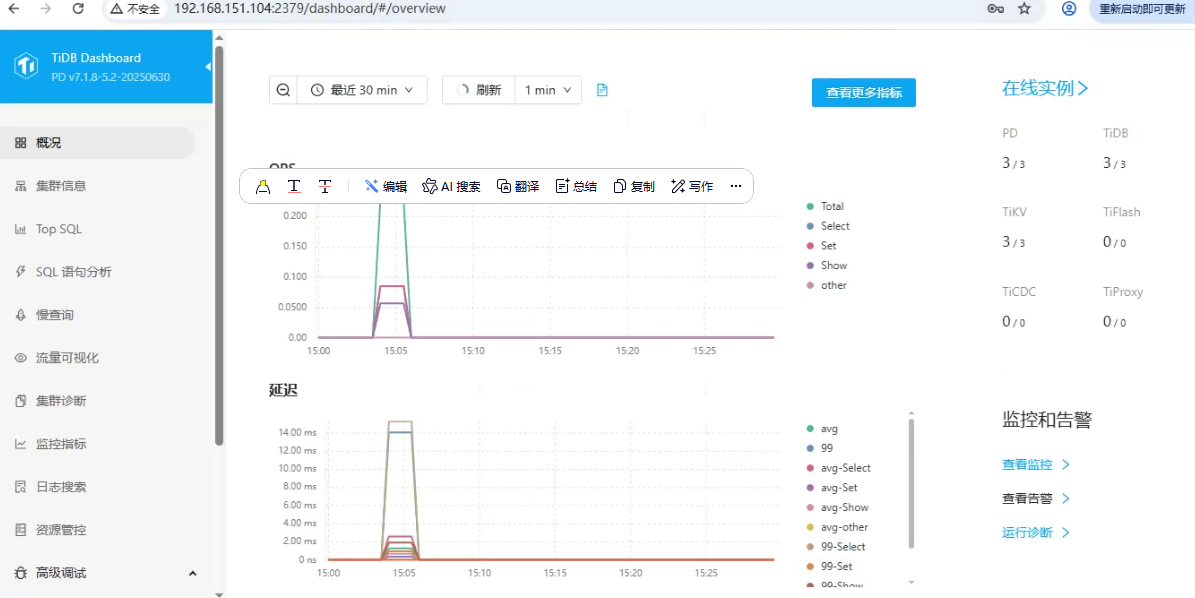1195x598 pixels.
Task: Click the 高级调试 bug icon
Action: point(21,573)
